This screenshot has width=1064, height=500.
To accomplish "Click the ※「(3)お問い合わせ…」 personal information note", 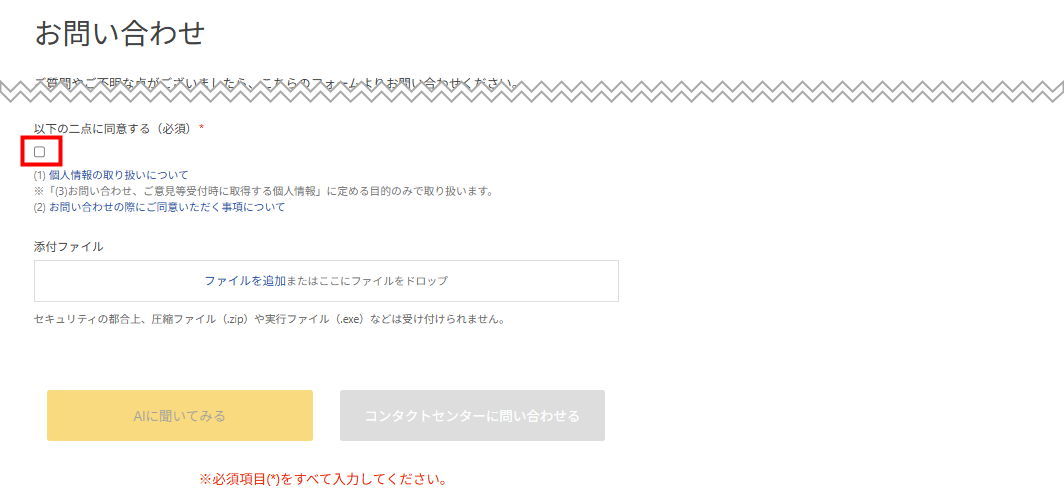I will [264, 191].
